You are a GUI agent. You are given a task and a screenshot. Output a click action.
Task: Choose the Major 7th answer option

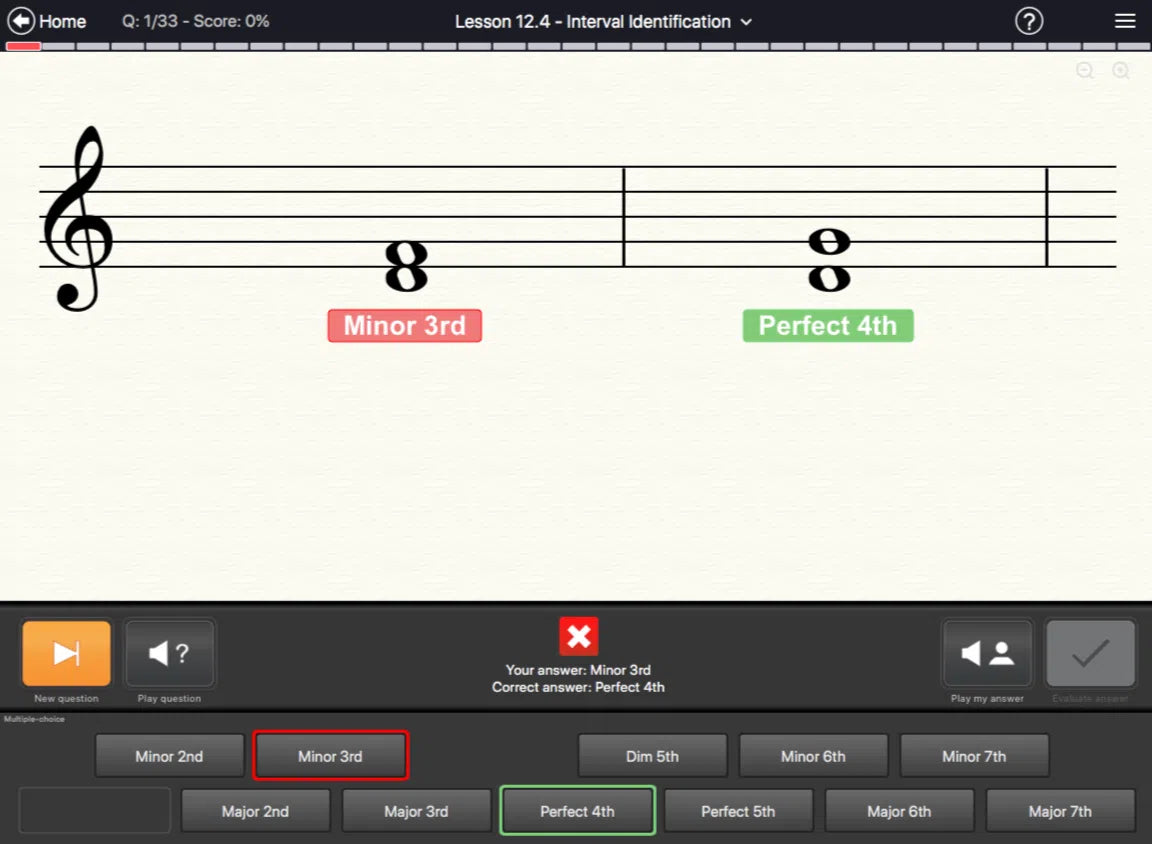pyautogui.click(x=1060, y=811)
